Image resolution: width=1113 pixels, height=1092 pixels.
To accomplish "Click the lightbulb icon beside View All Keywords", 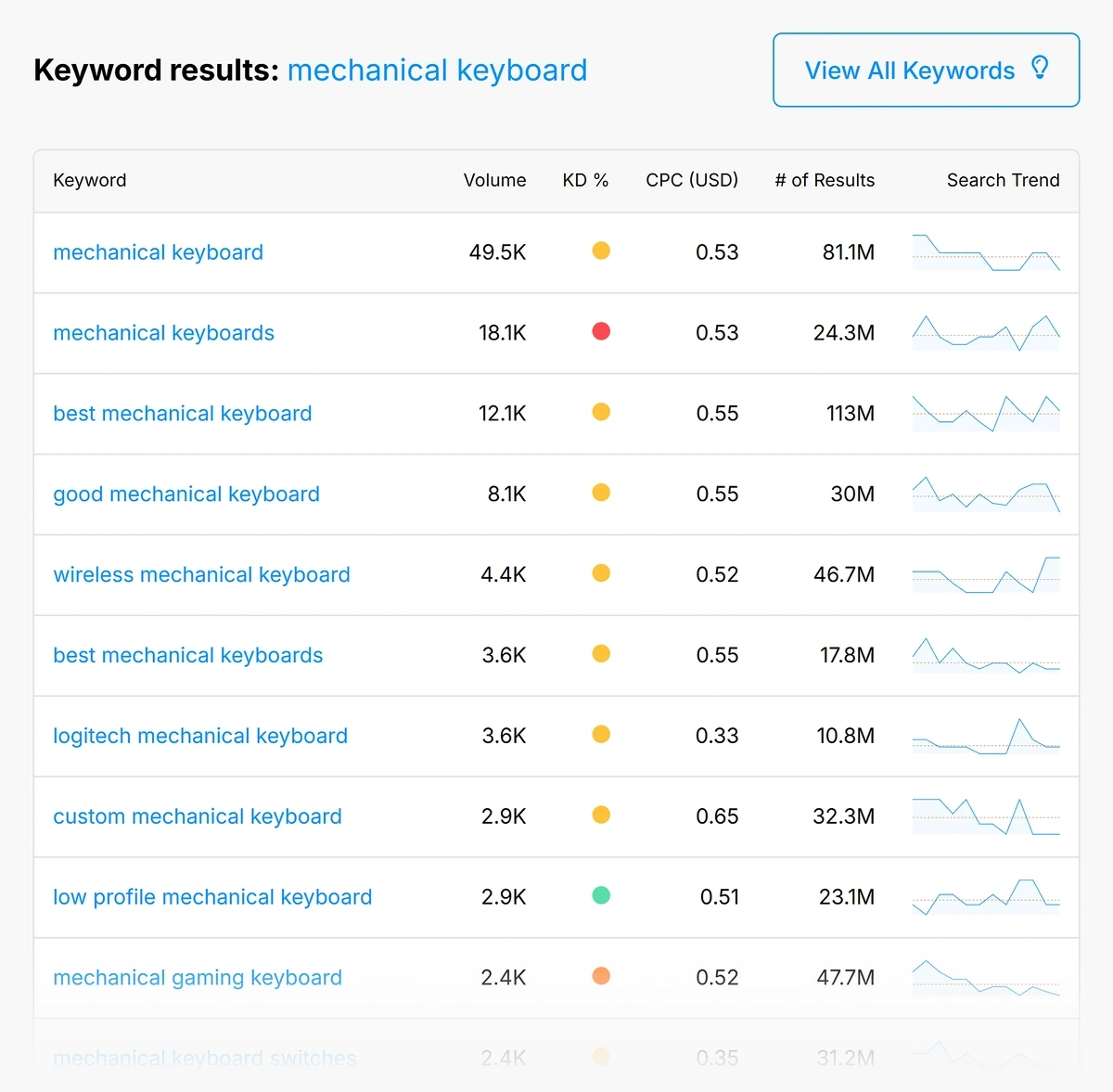I will (x=1041, y=68).
